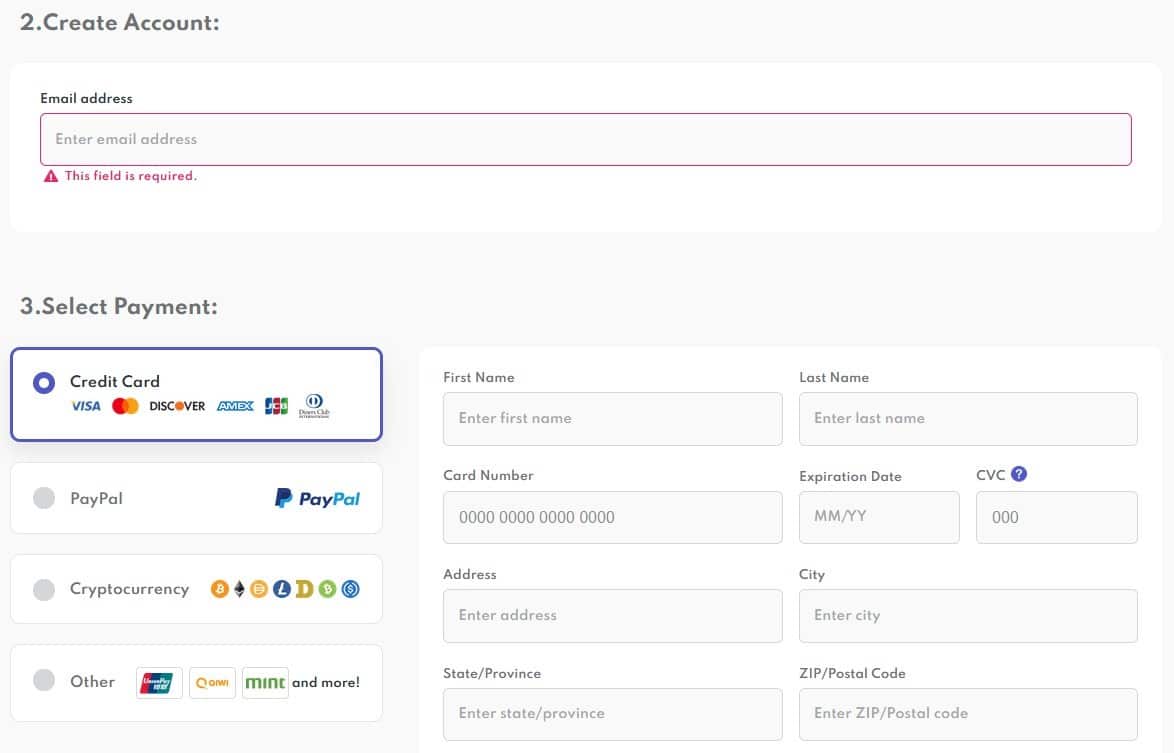
Task: Select the PayPal radio button
Action: tap(44, 498)
